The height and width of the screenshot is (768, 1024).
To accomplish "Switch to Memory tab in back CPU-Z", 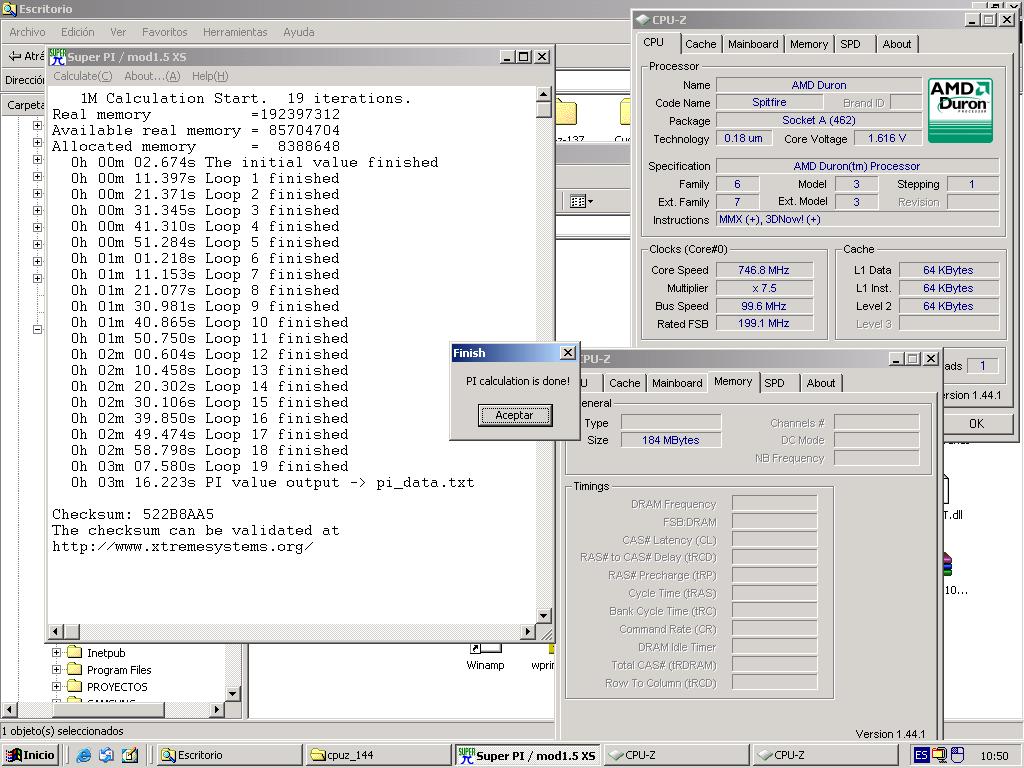I will click(x=808, y=44).
